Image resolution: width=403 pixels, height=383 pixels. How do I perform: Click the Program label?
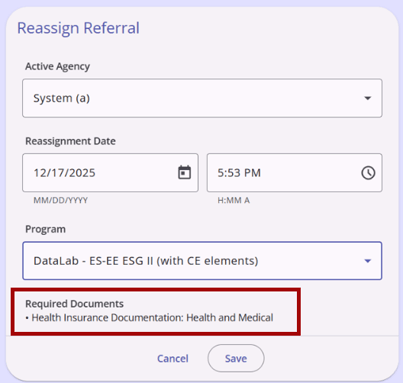pos(45,229)
